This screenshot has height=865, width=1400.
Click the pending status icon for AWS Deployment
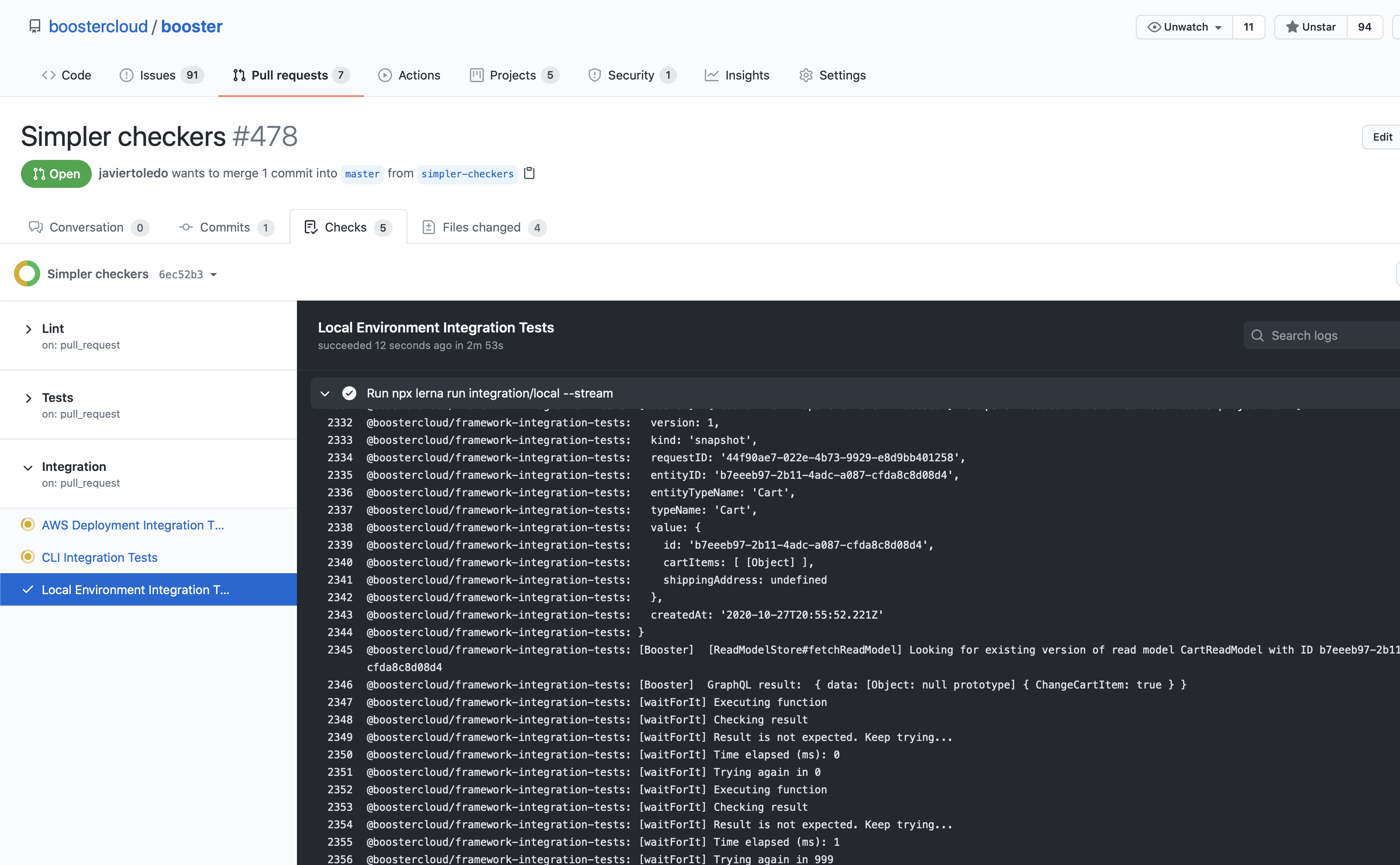[x=28, y=525]
